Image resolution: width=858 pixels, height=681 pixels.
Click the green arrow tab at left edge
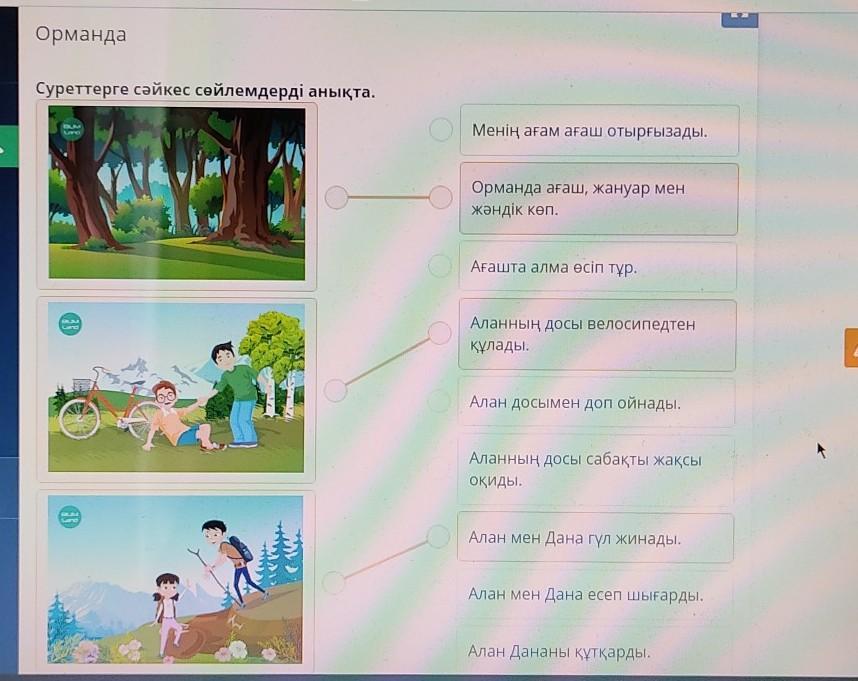[x=9, y=147]
